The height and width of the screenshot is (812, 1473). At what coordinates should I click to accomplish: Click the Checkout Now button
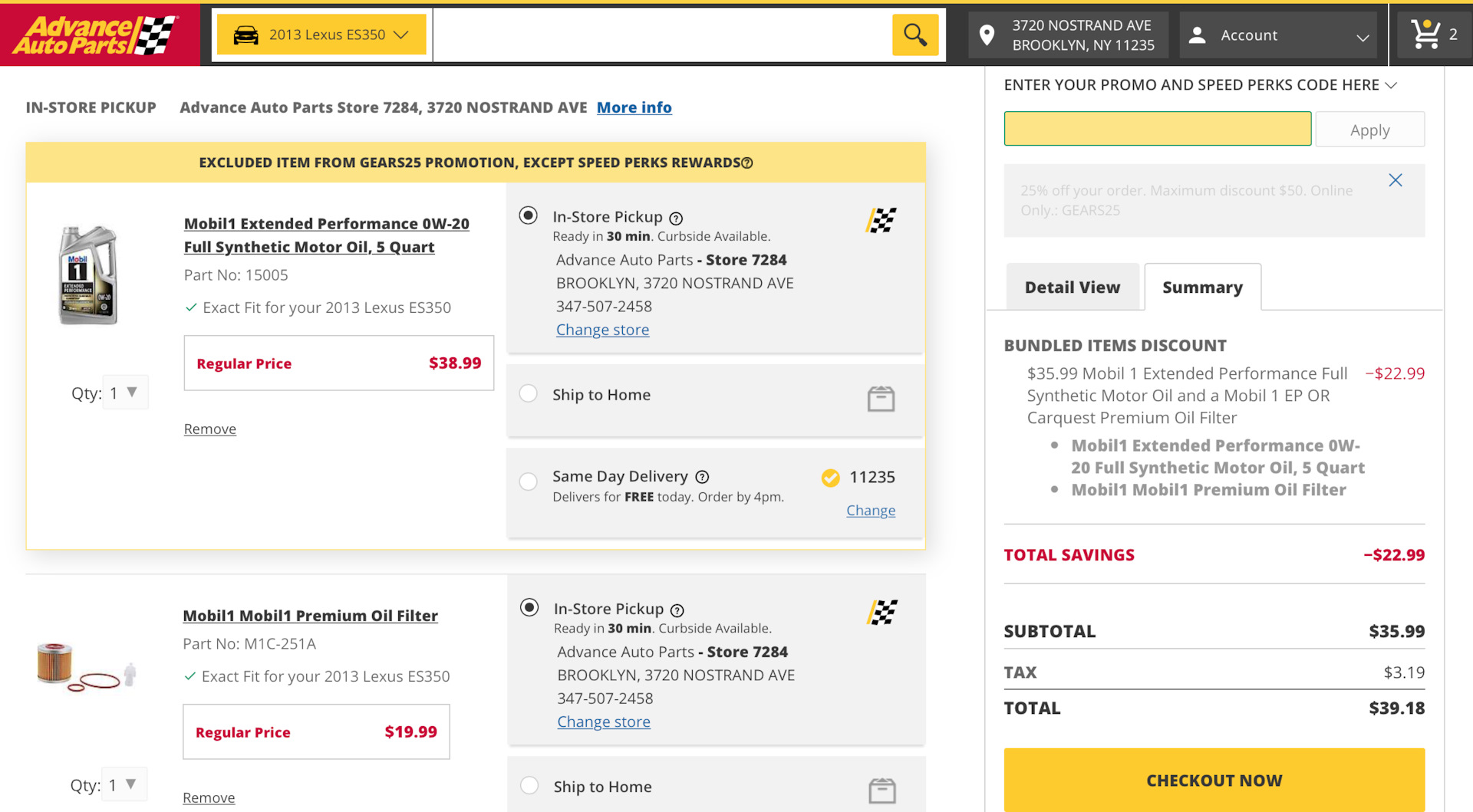pos(1214,780)
